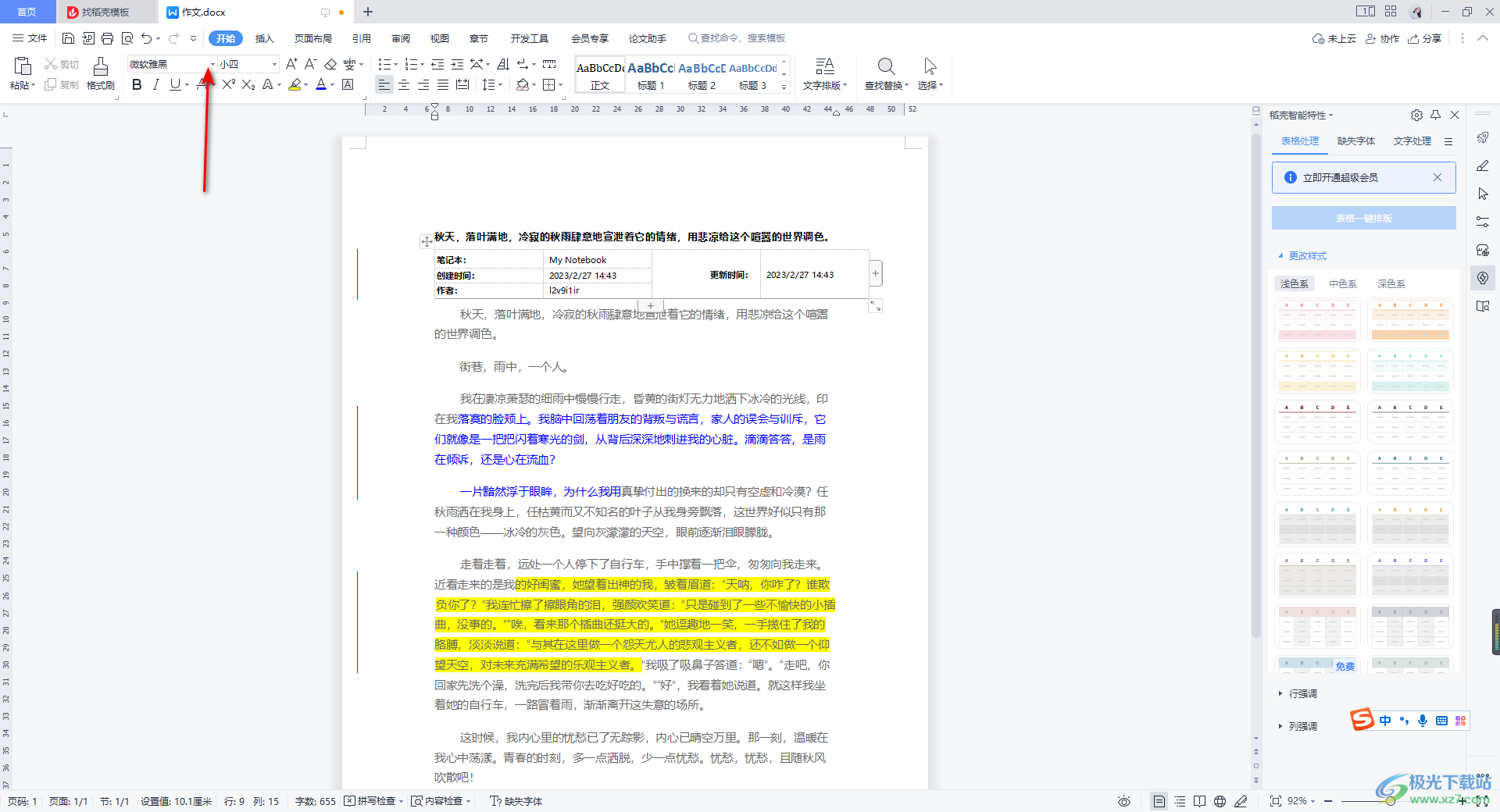Open the Paste options dropdown arrow
Screen dimensions: 1500x812
(32, 86)
